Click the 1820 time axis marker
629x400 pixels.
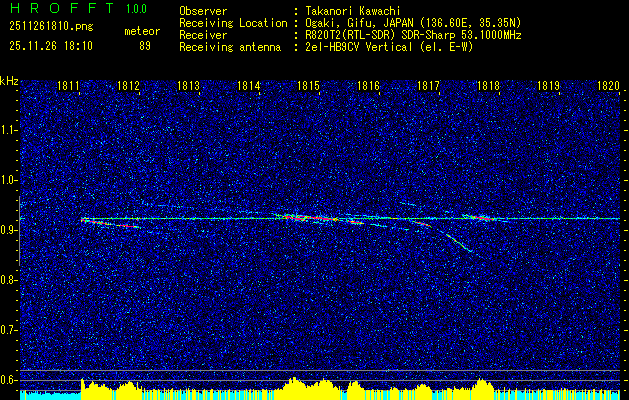pyautogui.click(x=608, y=85)
